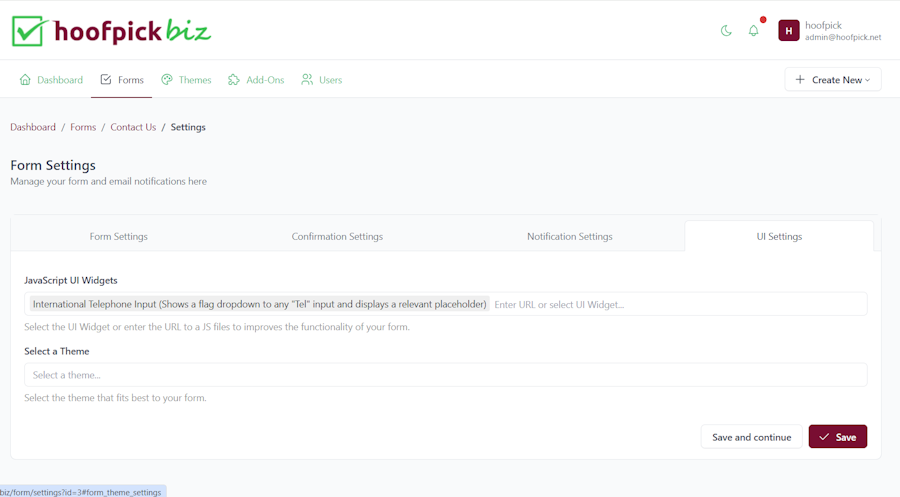Image resolution: width=900 pixels, height=497 pixels.
Task: Click the Form Settings page heading
Action: pyautogui.click(x=53, y=165)
